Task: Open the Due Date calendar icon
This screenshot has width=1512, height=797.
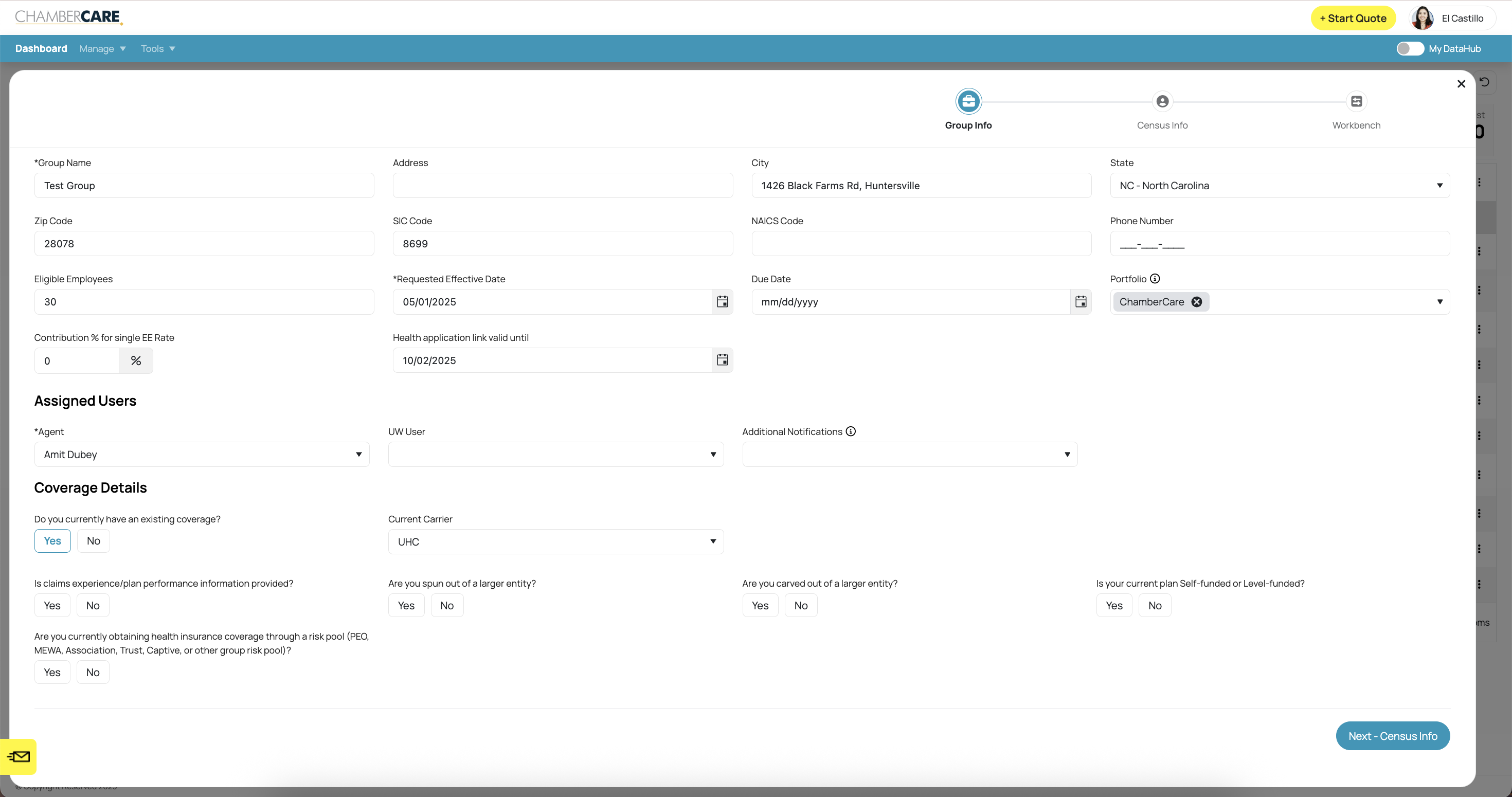Action: 1081,302
